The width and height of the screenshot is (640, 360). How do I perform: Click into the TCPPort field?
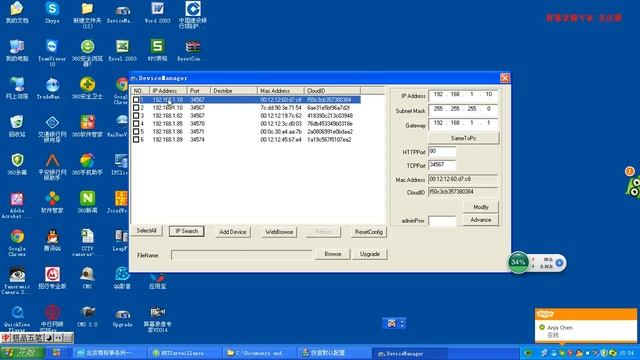[x=442, y=165]
